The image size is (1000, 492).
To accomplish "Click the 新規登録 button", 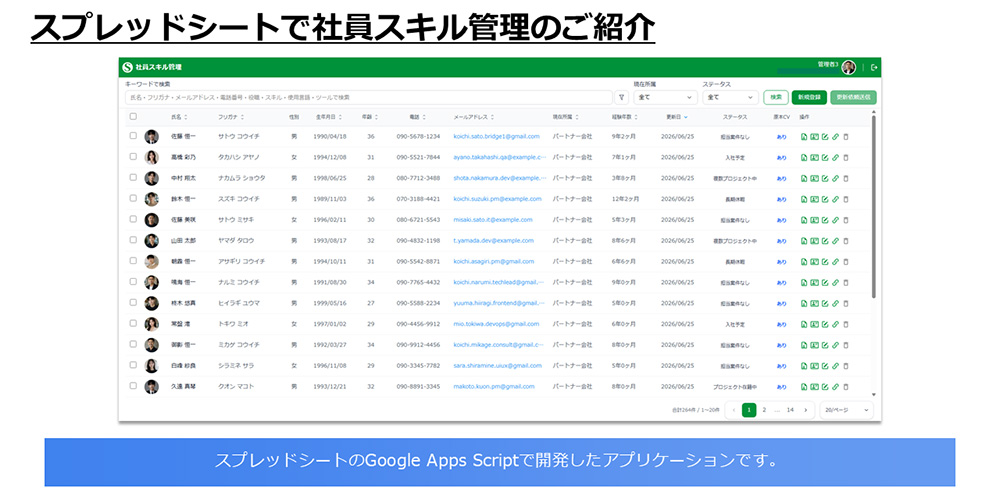I will (x=809, y=97).
